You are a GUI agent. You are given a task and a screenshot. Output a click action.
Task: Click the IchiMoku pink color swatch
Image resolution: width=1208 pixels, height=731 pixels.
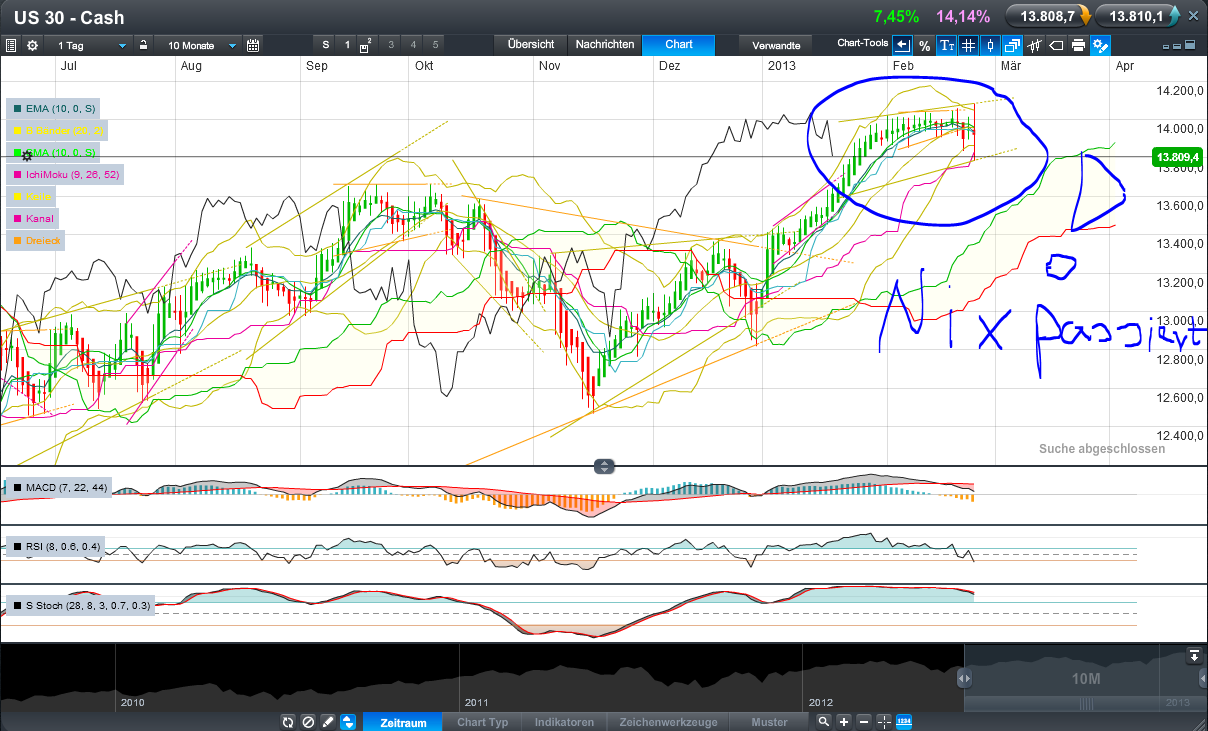17,174
